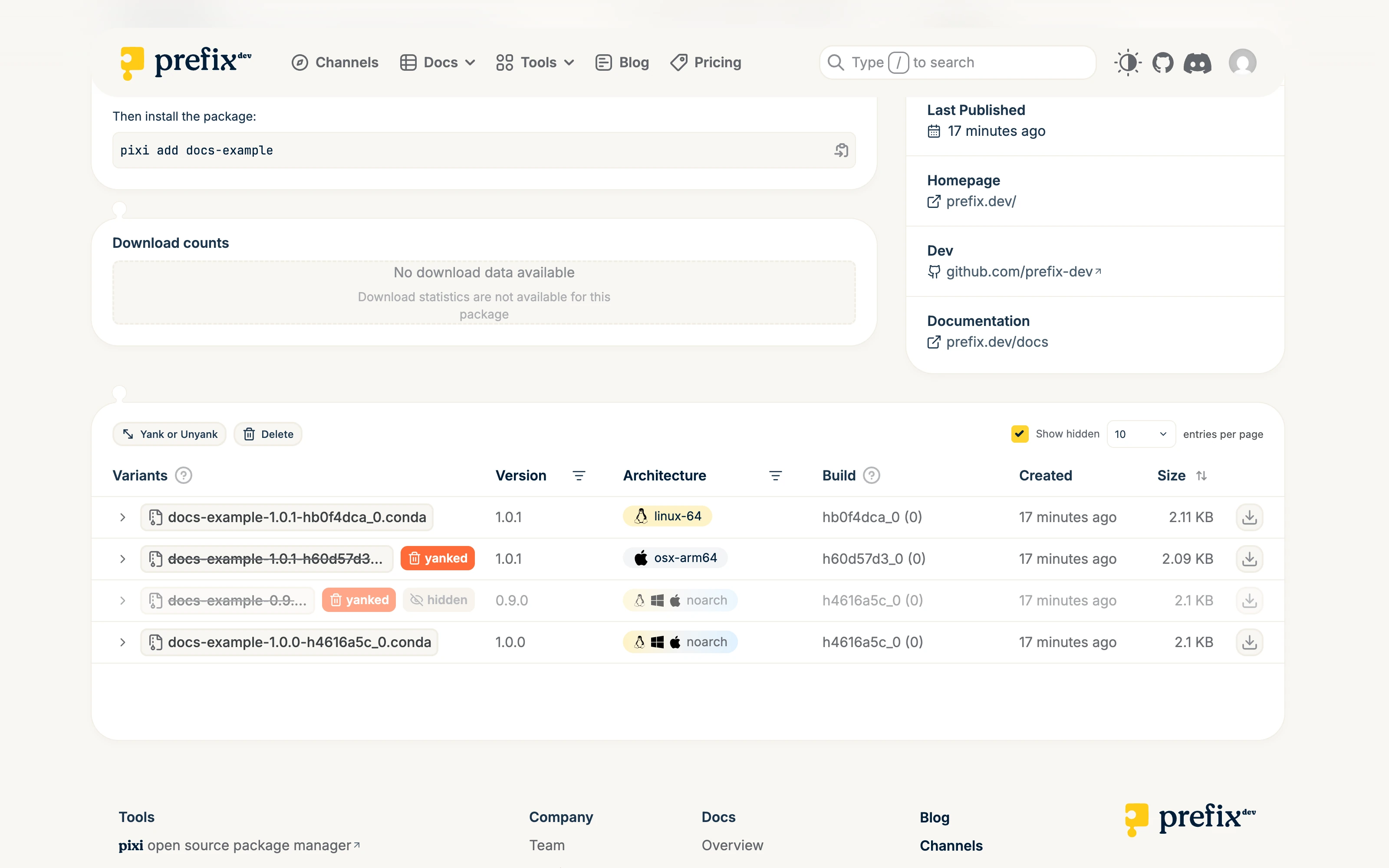Expand the hidden 0.9.0 variant row
Image resolution: width=1389 pixels, height=868 pixels.
(x=122, y=601)
